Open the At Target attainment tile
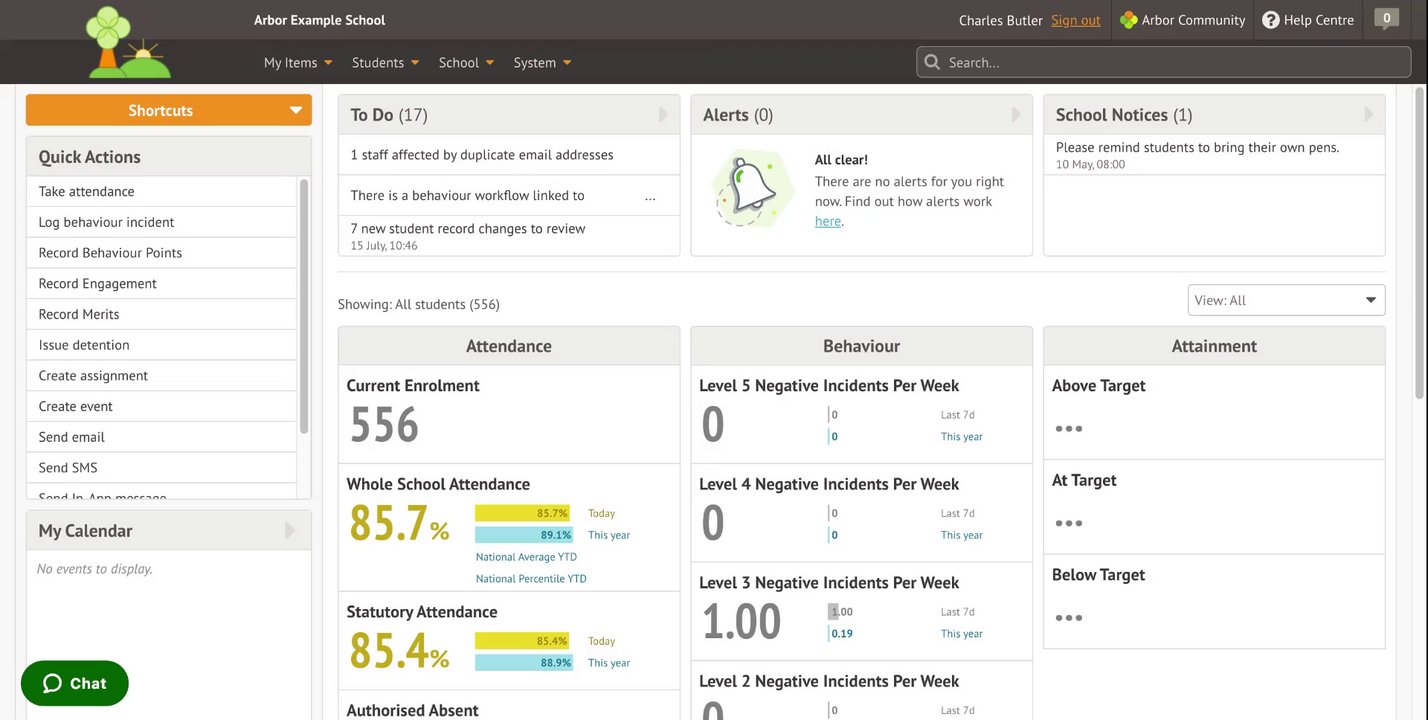 (x=1214, y=507)
